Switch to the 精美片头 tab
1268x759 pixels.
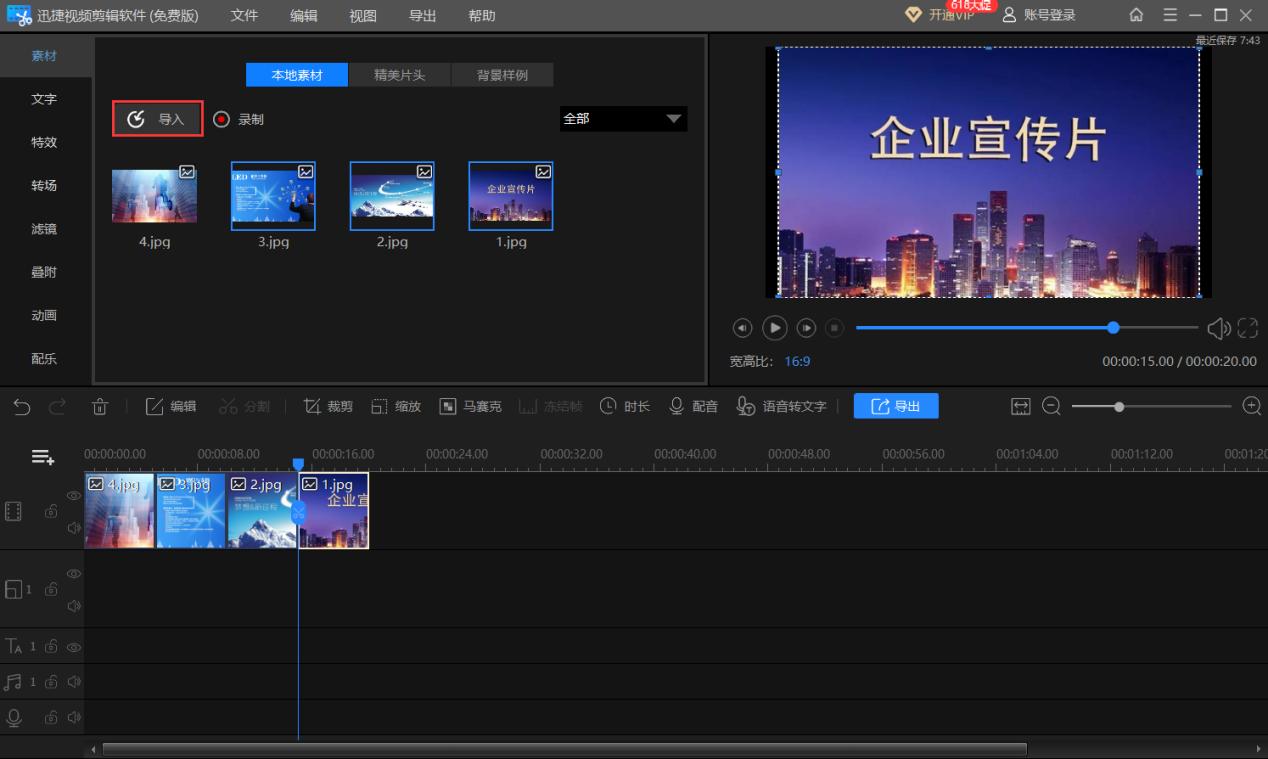click(399, 75)
